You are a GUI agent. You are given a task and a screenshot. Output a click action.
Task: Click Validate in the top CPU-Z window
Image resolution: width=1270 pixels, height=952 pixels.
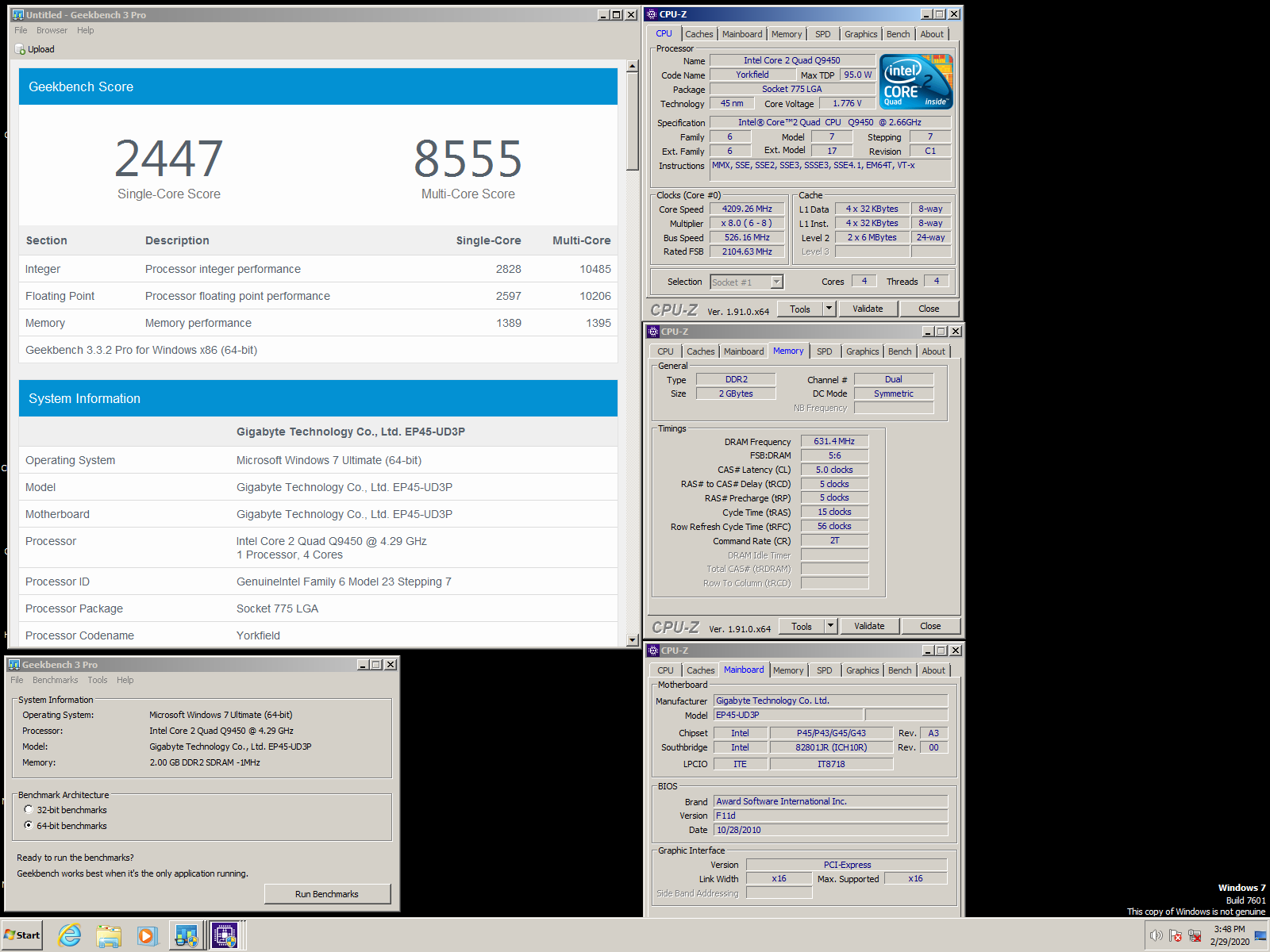coord(868,309)
